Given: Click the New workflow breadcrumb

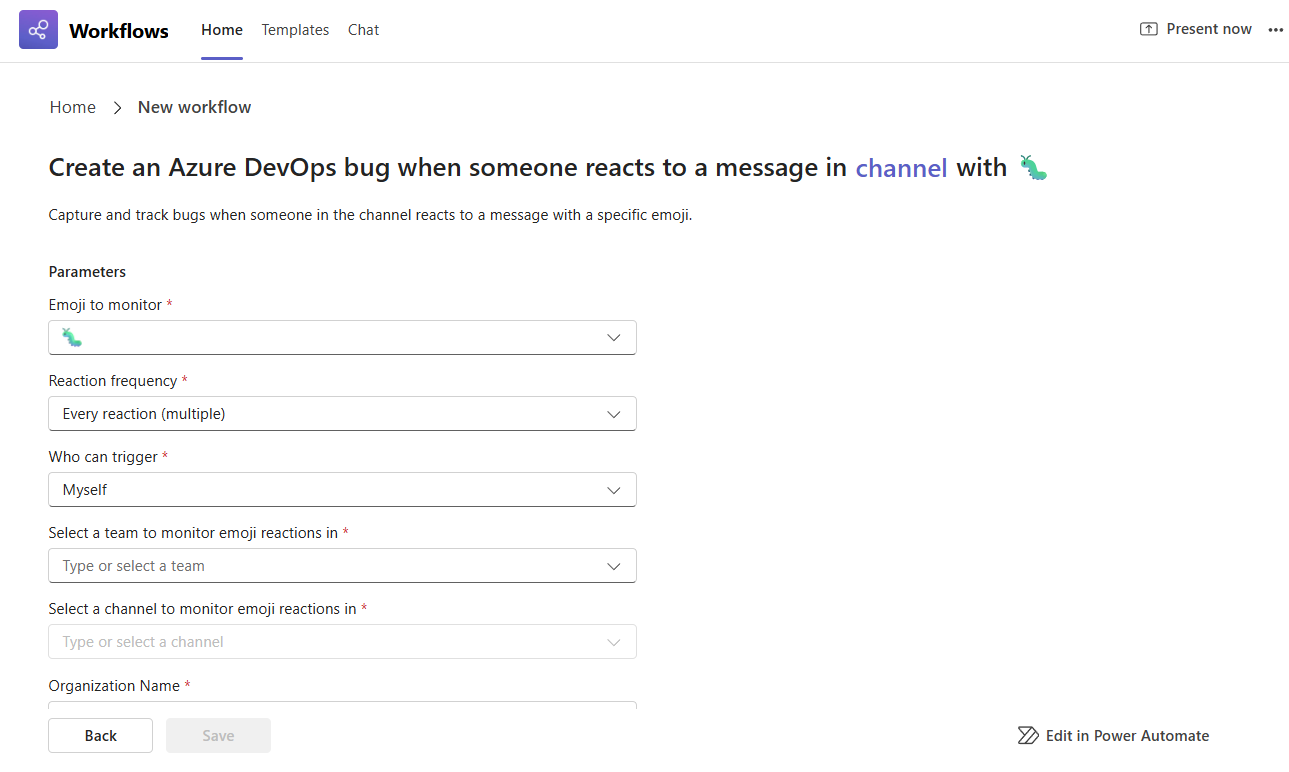Looking at the screenshot, I should (194, 107).
